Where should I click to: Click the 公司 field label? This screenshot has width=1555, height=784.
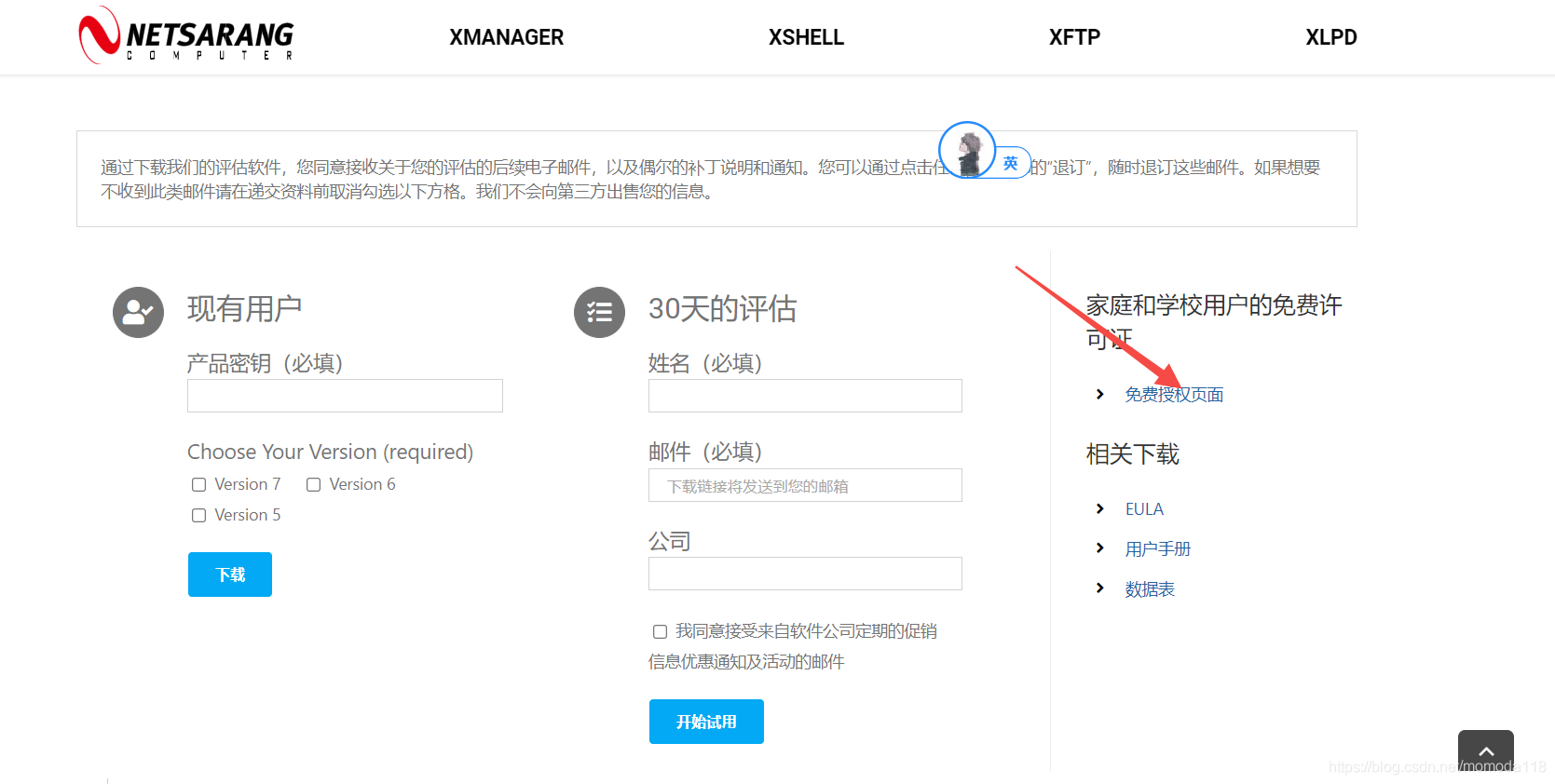670,541
